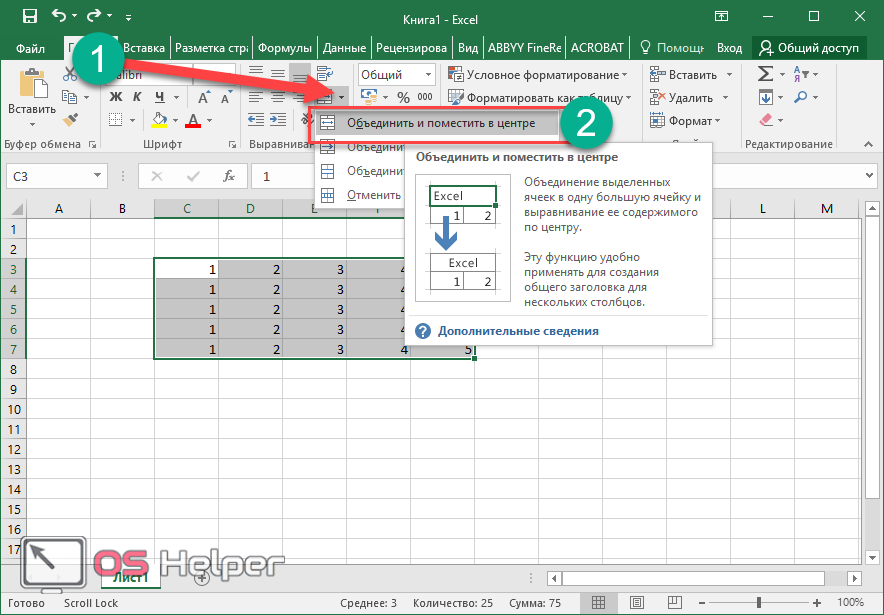This screenshot has height=615, width=884.
Task: Choose Отменить unmerge cells option
Action: 360,195
